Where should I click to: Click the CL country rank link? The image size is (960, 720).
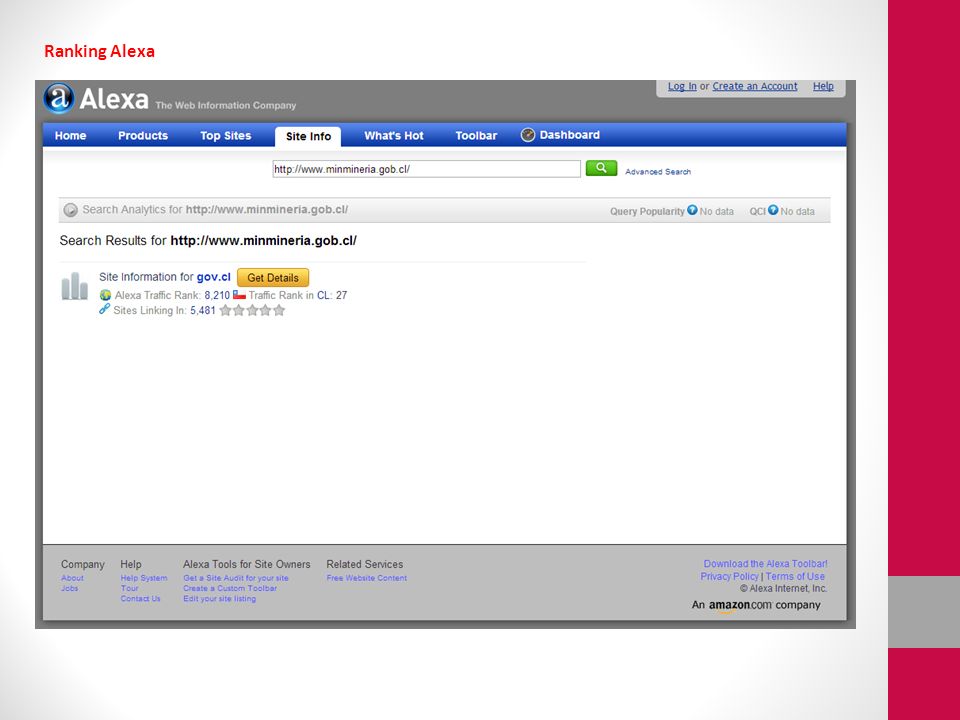click(x=323, y=295)
